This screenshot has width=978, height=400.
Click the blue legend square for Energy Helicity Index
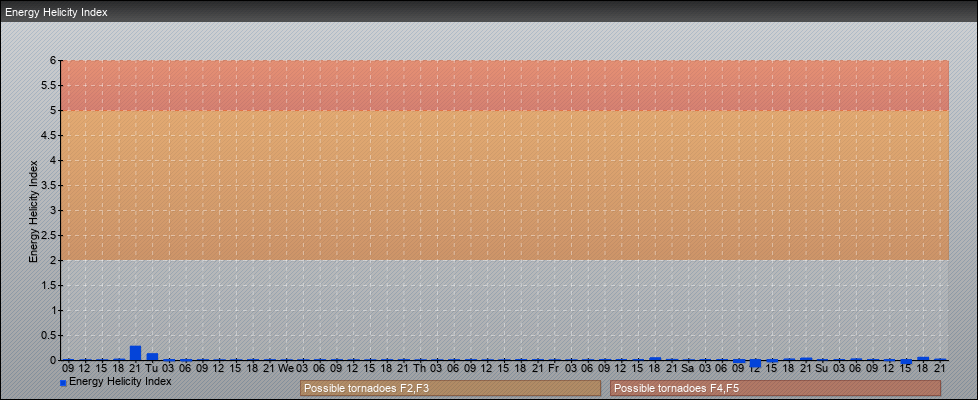63,383
